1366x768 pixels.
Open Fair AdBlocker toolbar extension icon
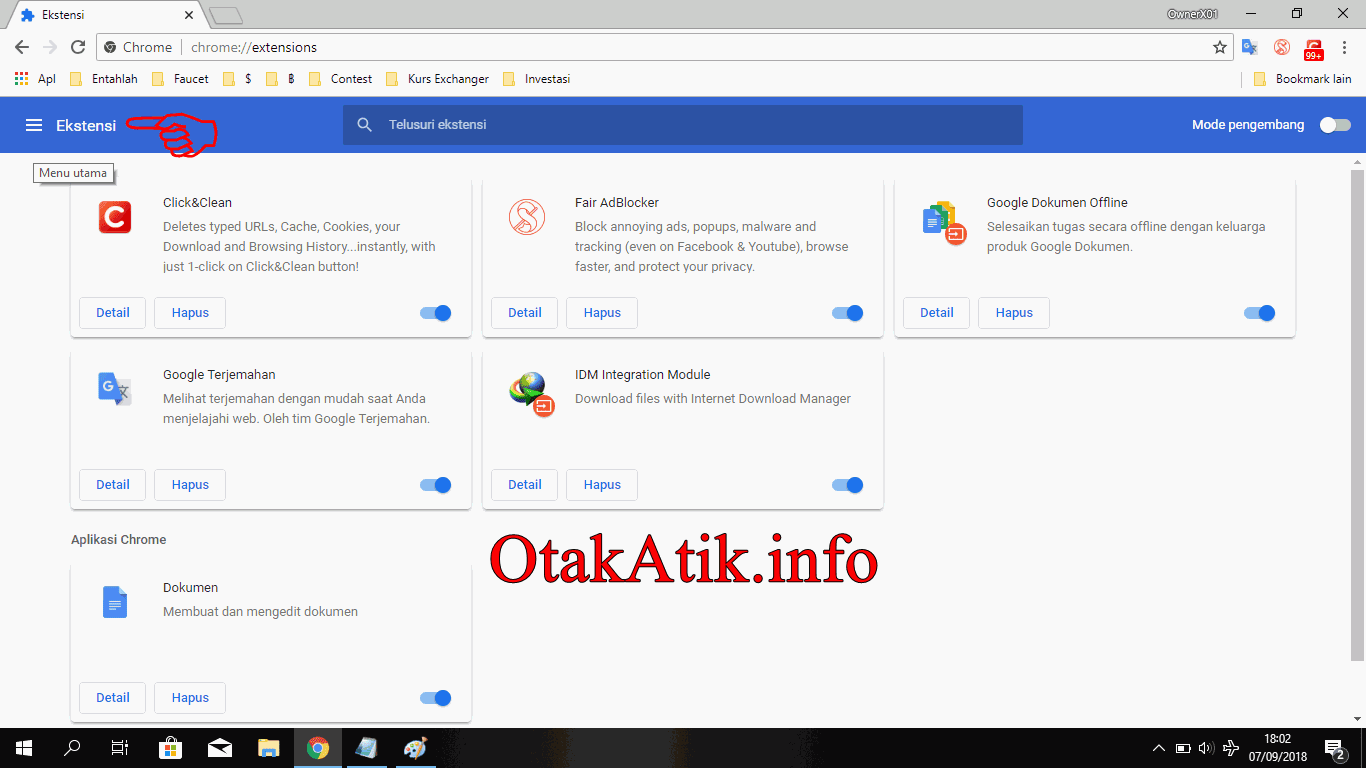click(x=1281, y=47)
